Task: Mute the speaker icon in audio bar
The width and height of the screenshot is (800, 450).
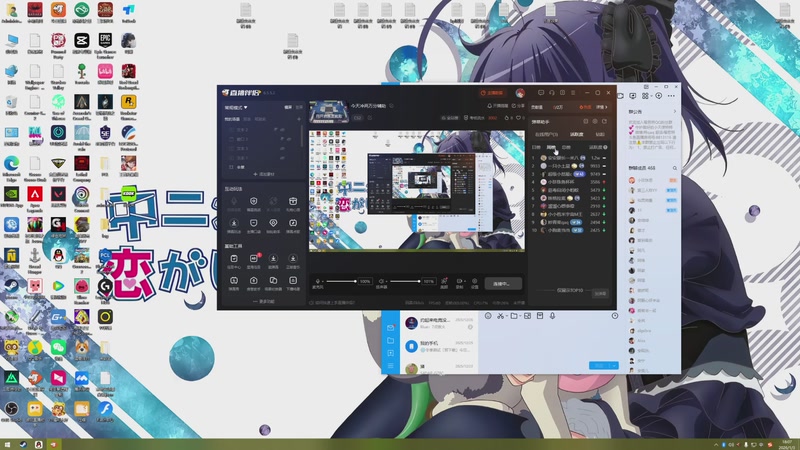Action: click(x=381, y=281)
